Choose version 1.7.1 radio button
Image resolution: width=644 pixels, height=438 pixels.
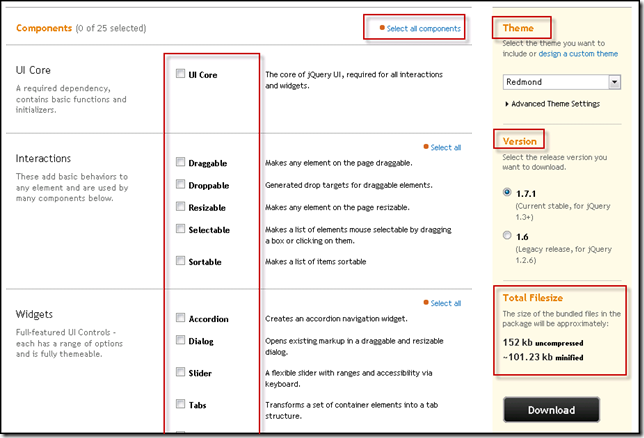[508, 192]
